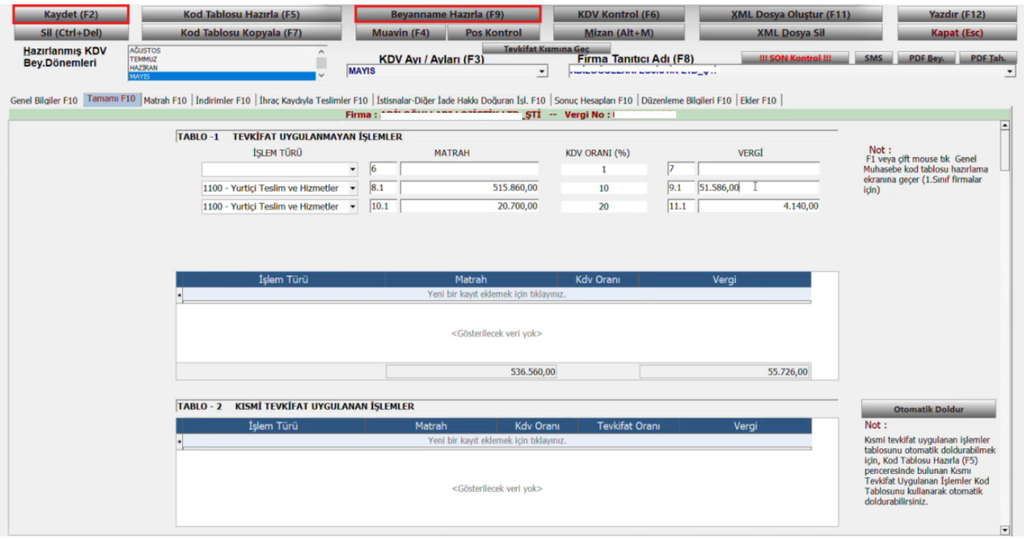Image resolution: width=1024 pixels, height=539 pixels.
Task: Switch to Genel Bilgiler F10 tab
Action: 44,101
